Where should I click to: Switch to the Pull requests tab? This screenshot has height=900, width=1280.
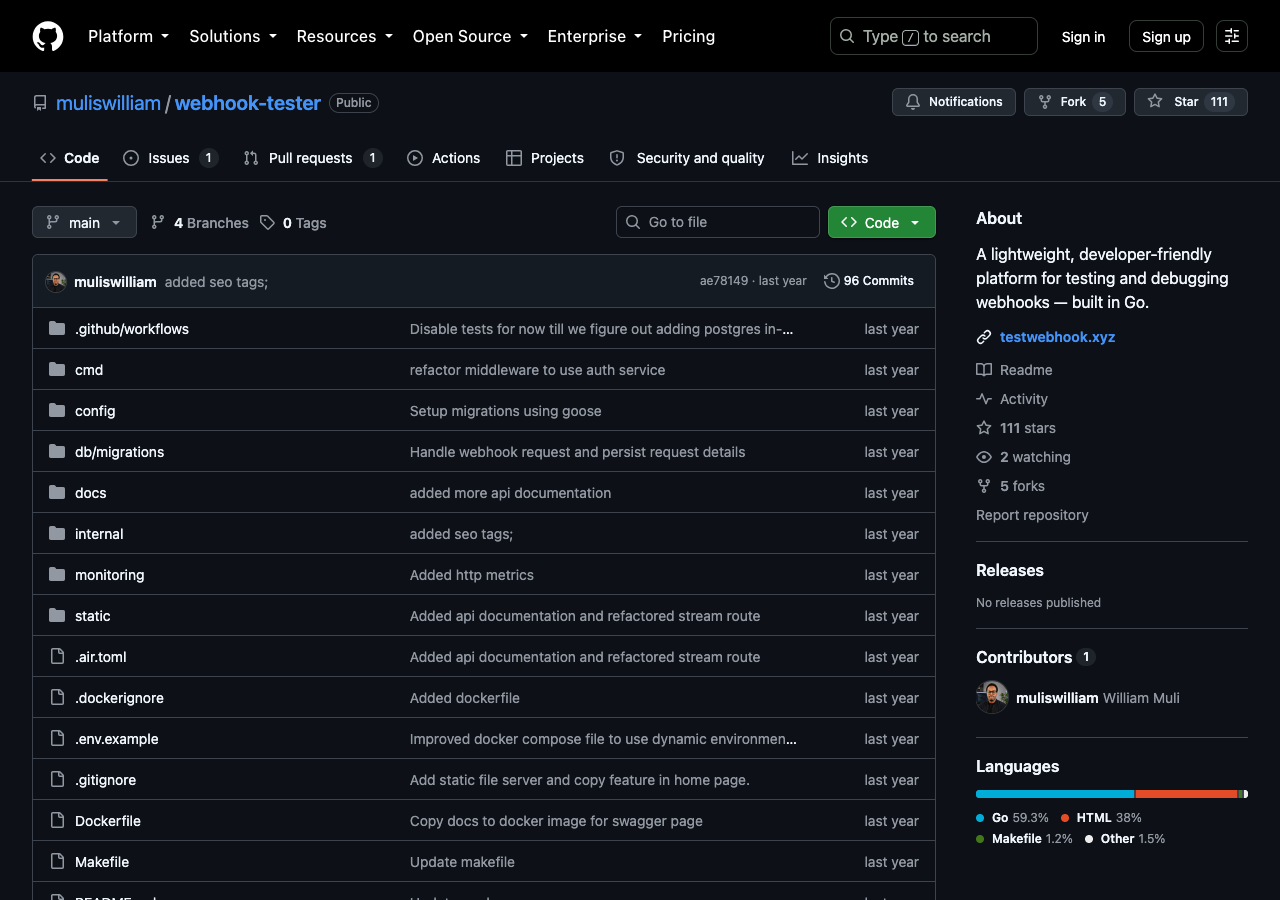coord(312,158)
